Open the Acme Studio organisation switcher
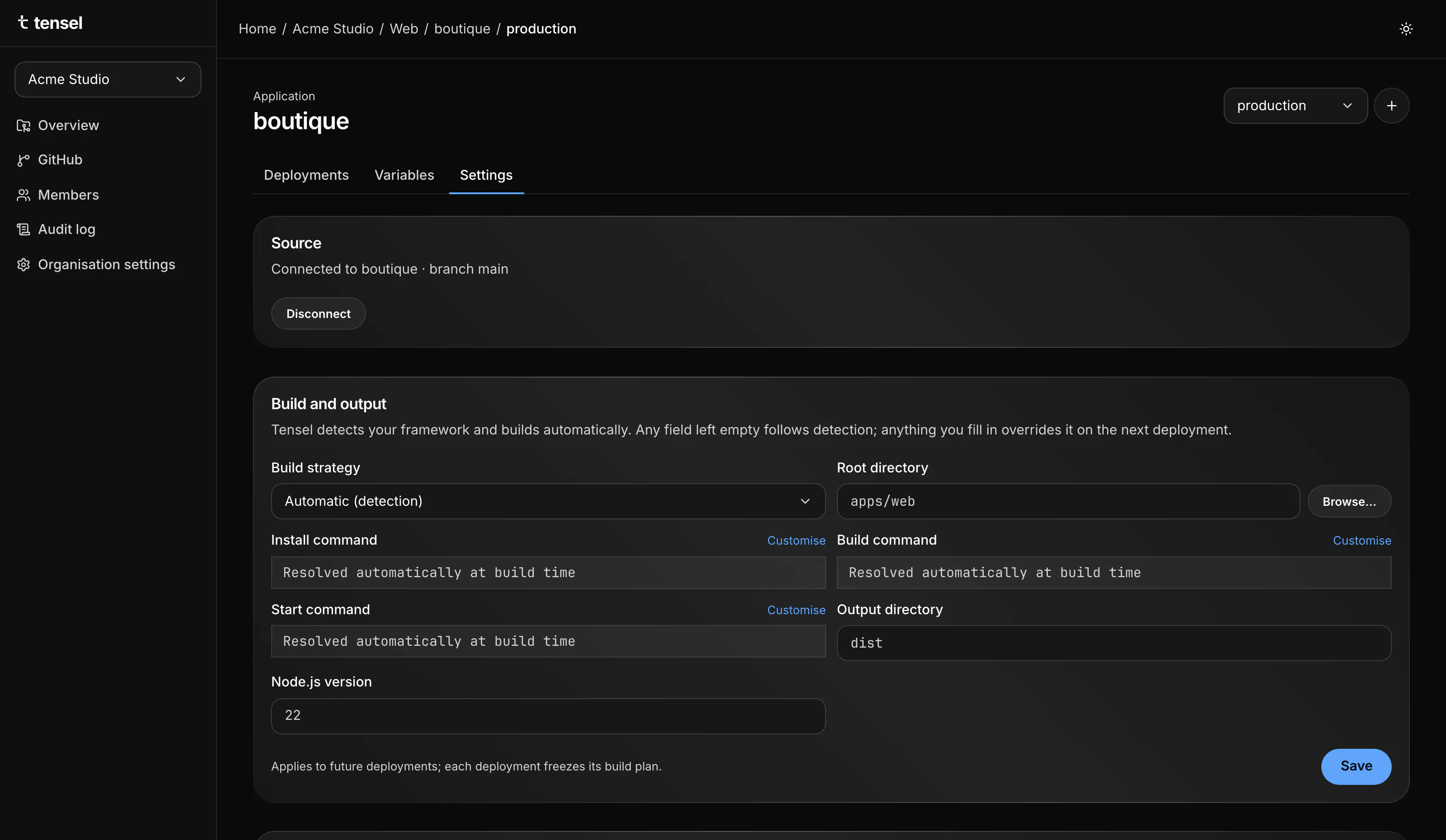This screenshot has width=1446, height=840. pos(108,79)
